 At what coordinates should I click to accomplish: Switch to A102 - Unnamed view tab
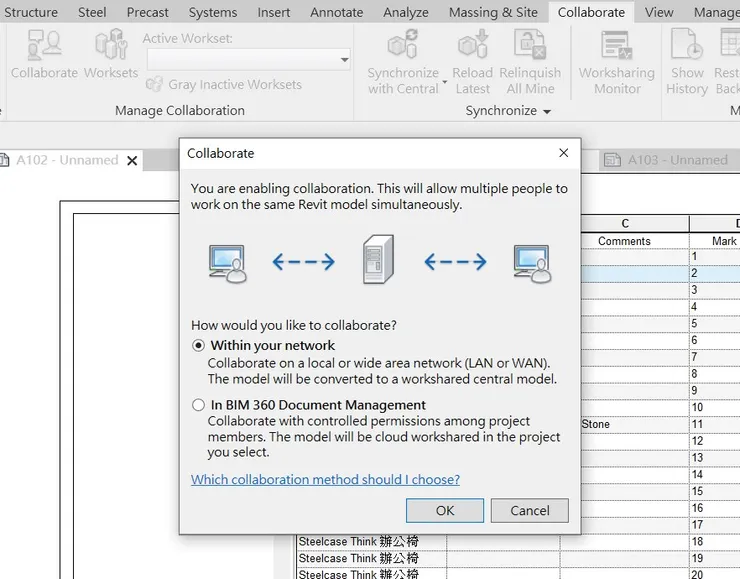67,160
